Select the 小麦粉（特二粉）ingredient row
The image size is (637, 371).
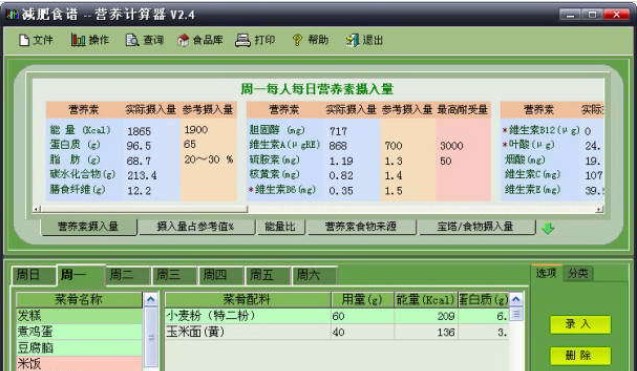(337, 316)
